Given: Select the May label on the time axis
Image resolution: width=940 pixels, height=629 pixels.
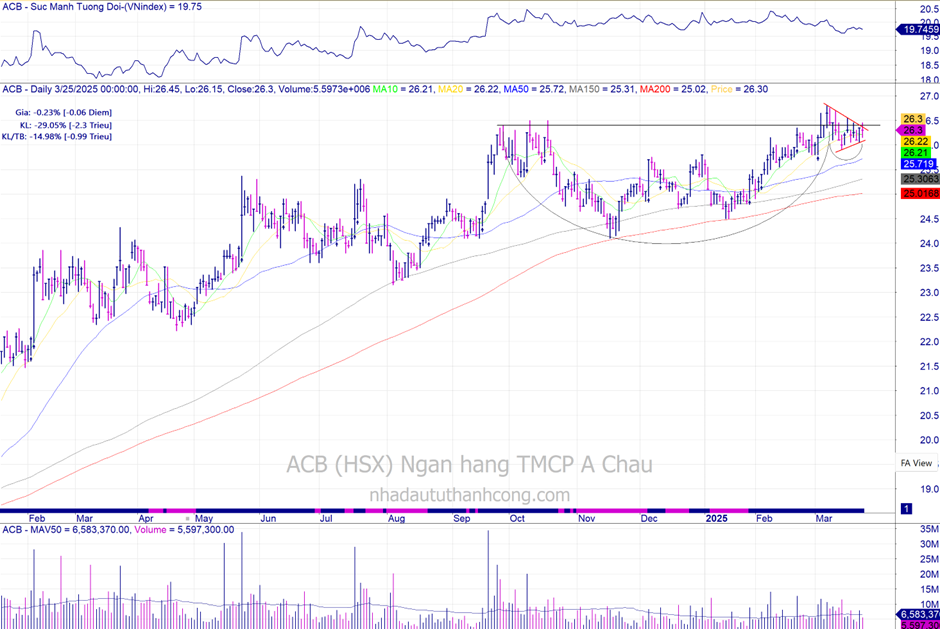Looking at the screenshot, I should [205, 519].
